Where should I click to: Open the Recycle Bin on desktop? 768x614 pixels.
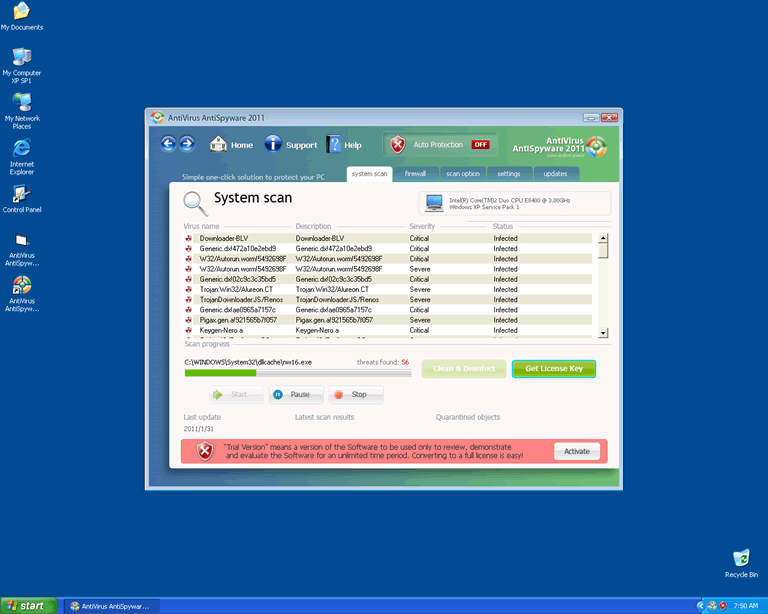[741, 558]
